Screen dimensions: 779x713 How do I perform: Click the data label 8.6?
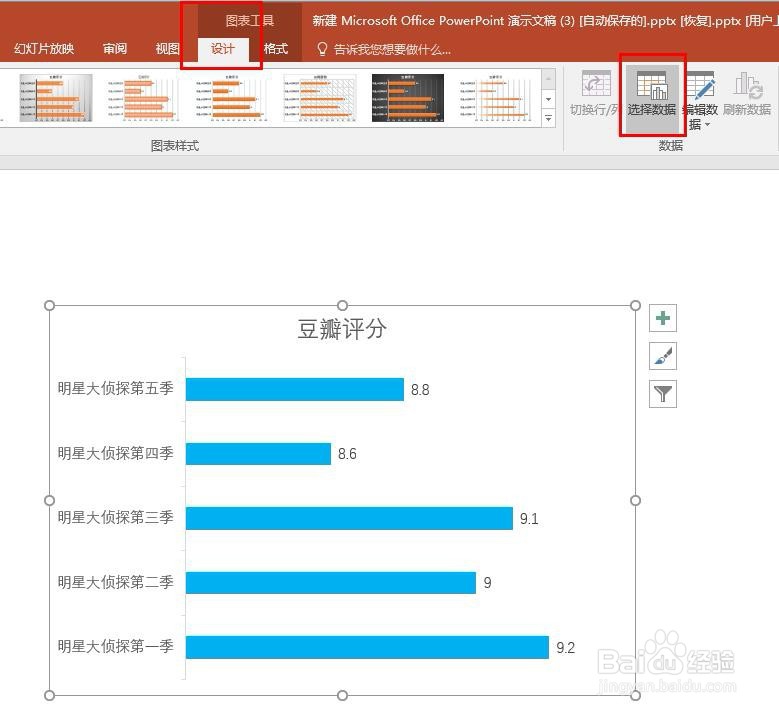tap(347, 454)
